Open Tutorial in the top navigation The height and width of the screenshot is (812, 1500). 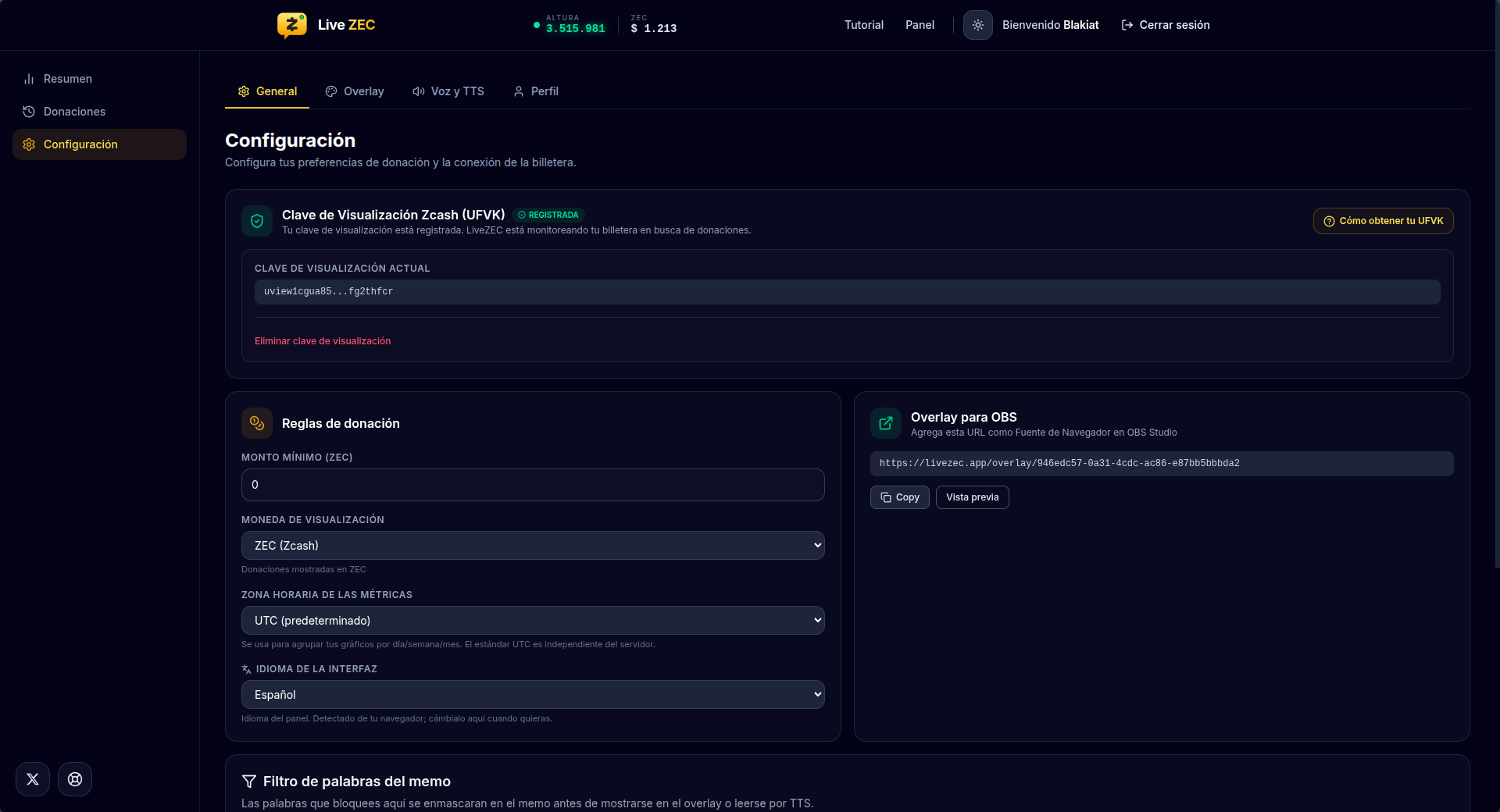tap(864, 25)
